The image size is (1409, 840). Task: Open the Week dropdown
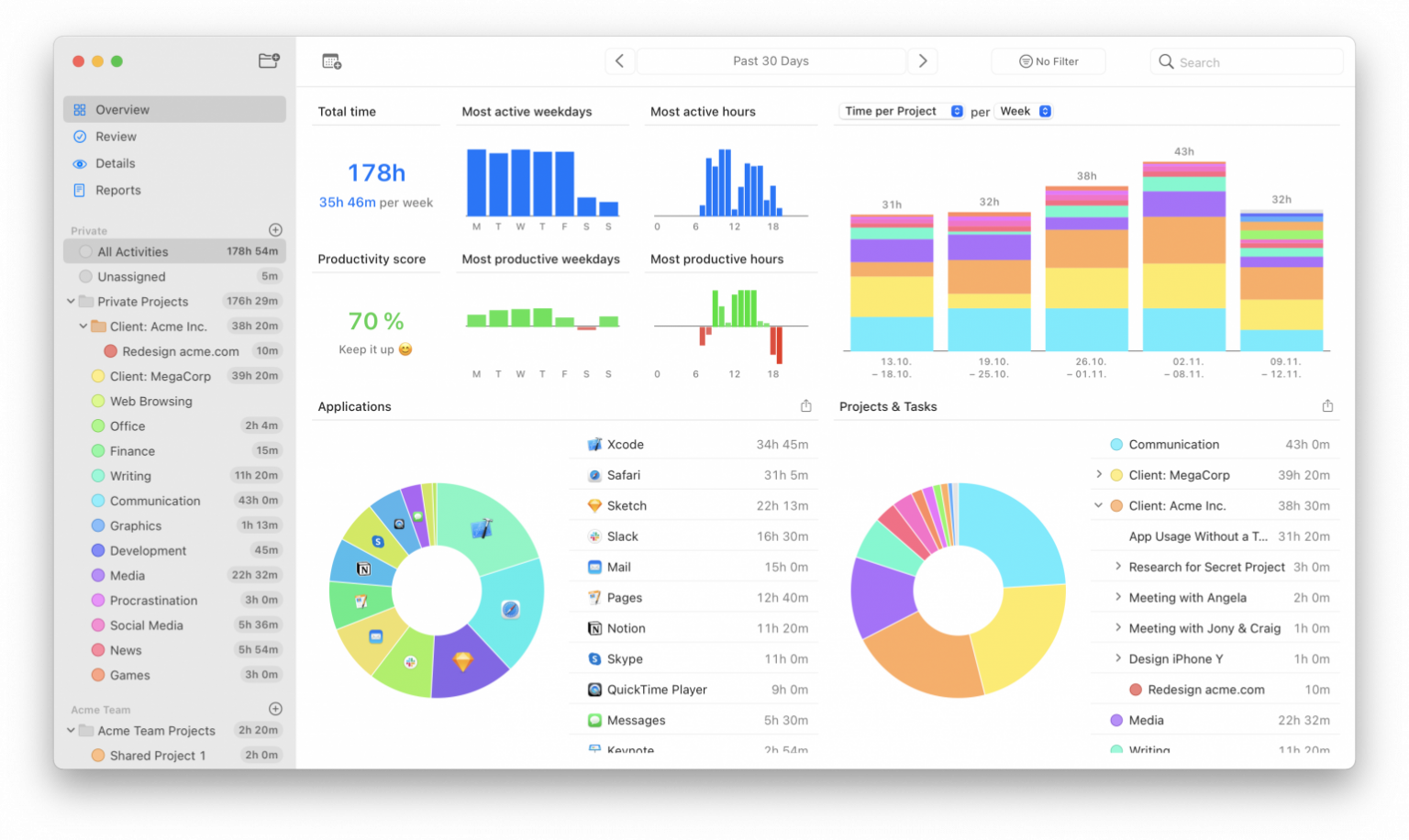tap(1023, 111)
